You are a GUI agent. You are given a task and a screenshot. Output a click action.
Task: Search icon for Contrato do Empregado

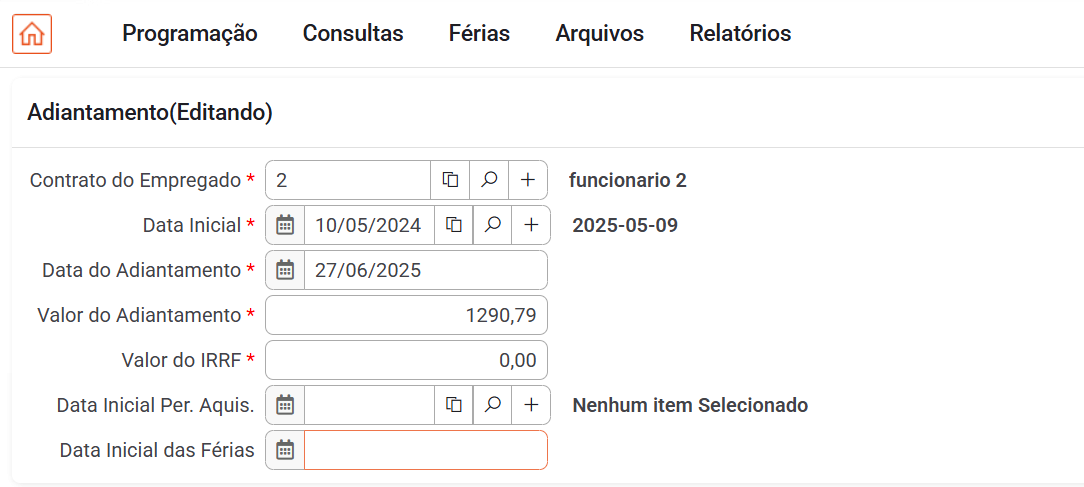pos(489,180)
